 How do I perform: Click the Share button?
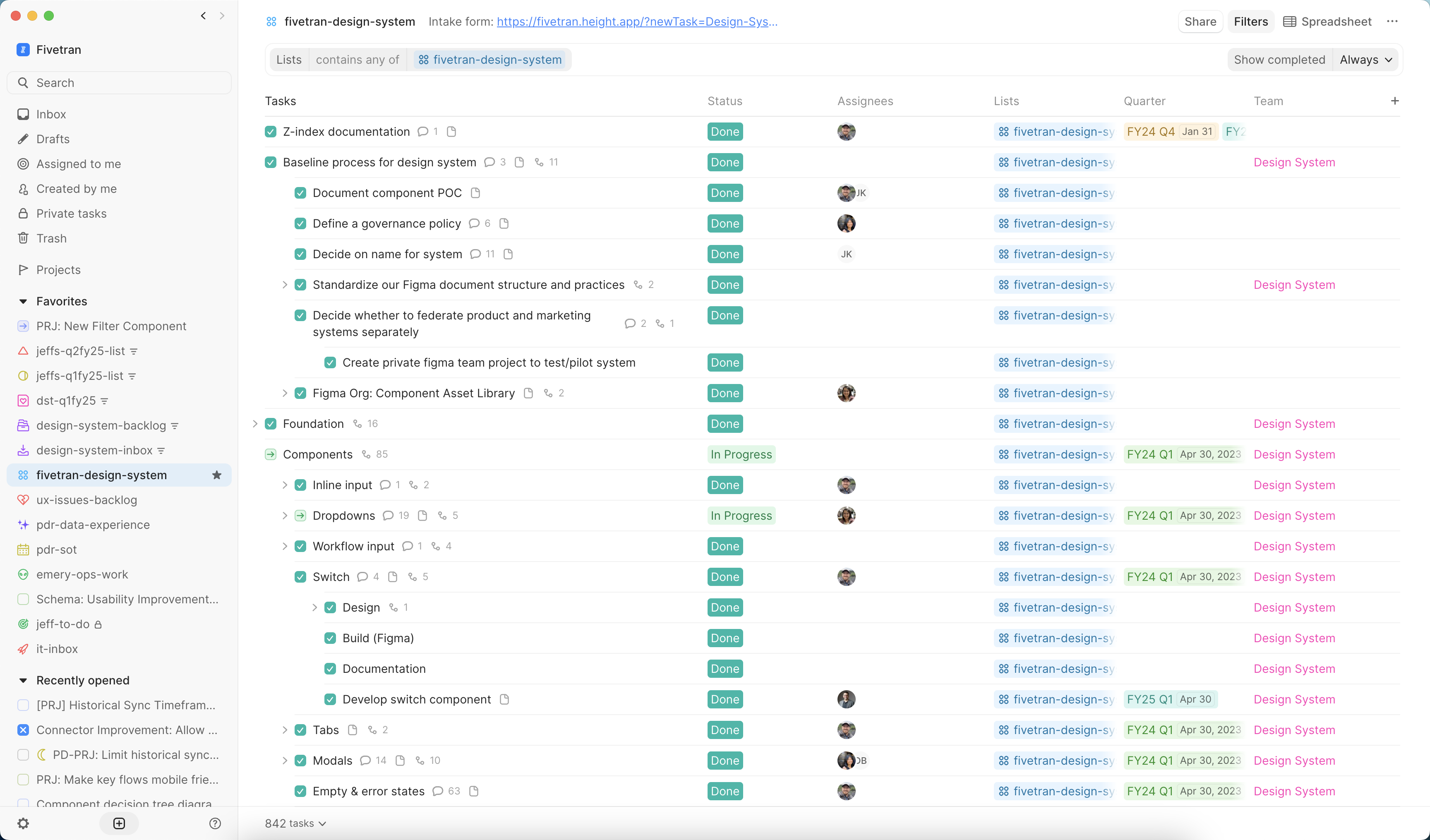(x=1200, y=22)
